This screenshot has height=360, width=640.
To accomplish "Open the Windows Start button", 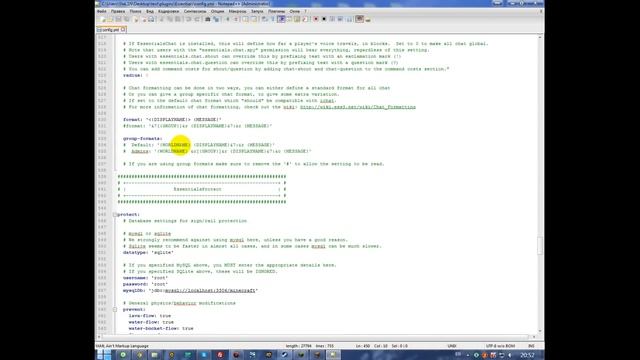I will click(x=104, y=355).
